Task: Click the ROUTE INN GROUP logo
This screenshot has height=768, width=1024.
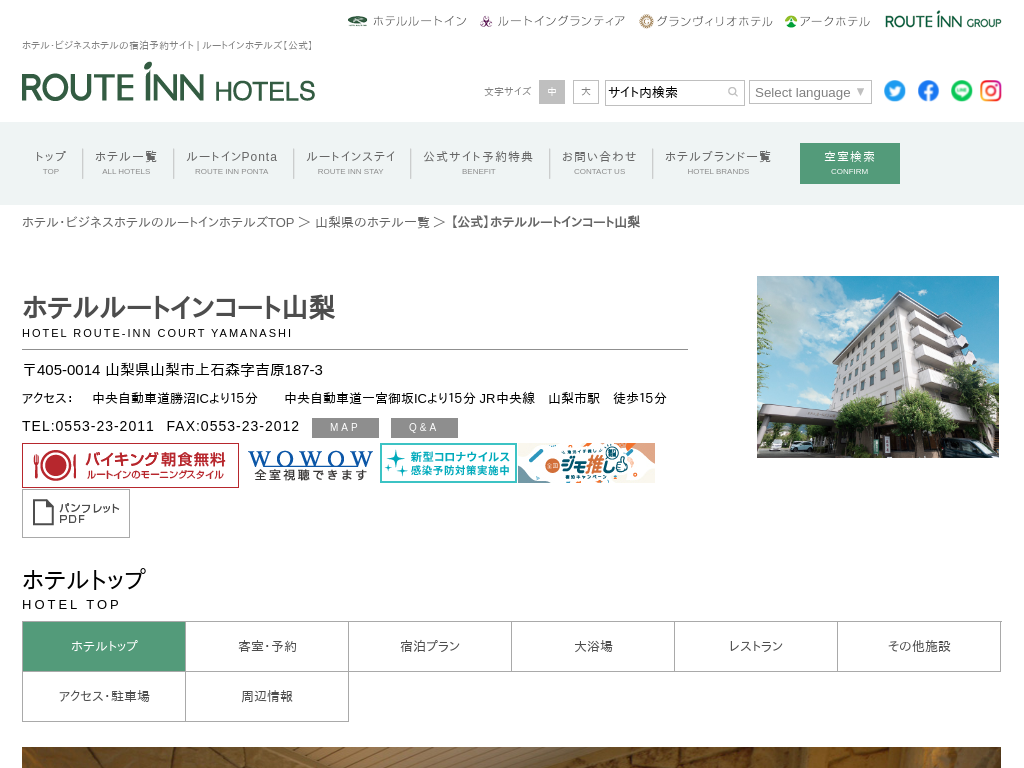Action: pyautogui.click(x=942, y=20)
